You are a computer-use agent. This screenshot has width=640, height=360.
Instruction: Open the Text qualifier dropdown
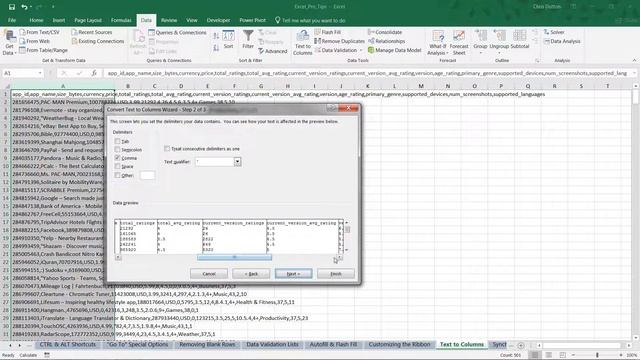click(237, 162)
